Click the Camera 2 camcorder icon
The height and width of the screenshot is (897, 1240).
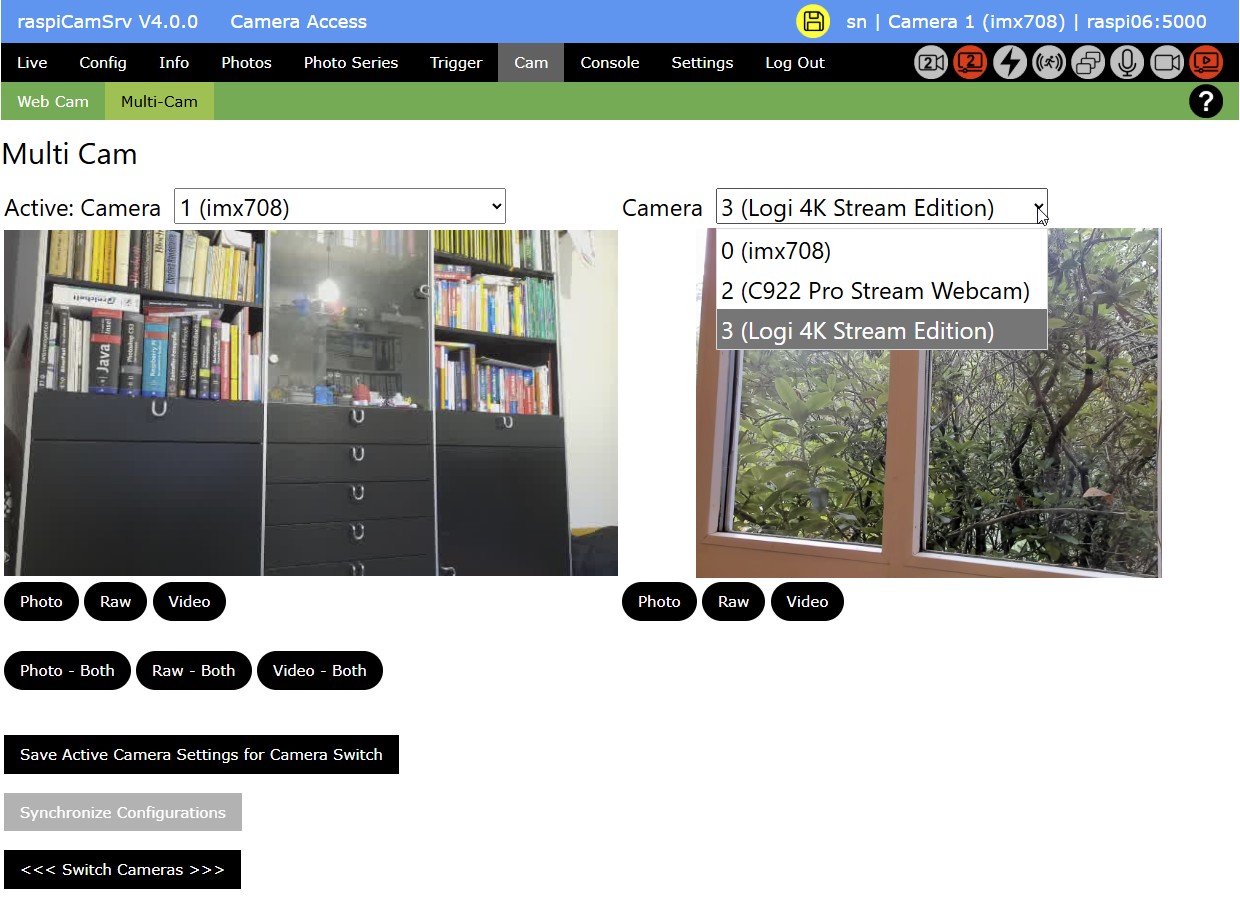point(930,62)
